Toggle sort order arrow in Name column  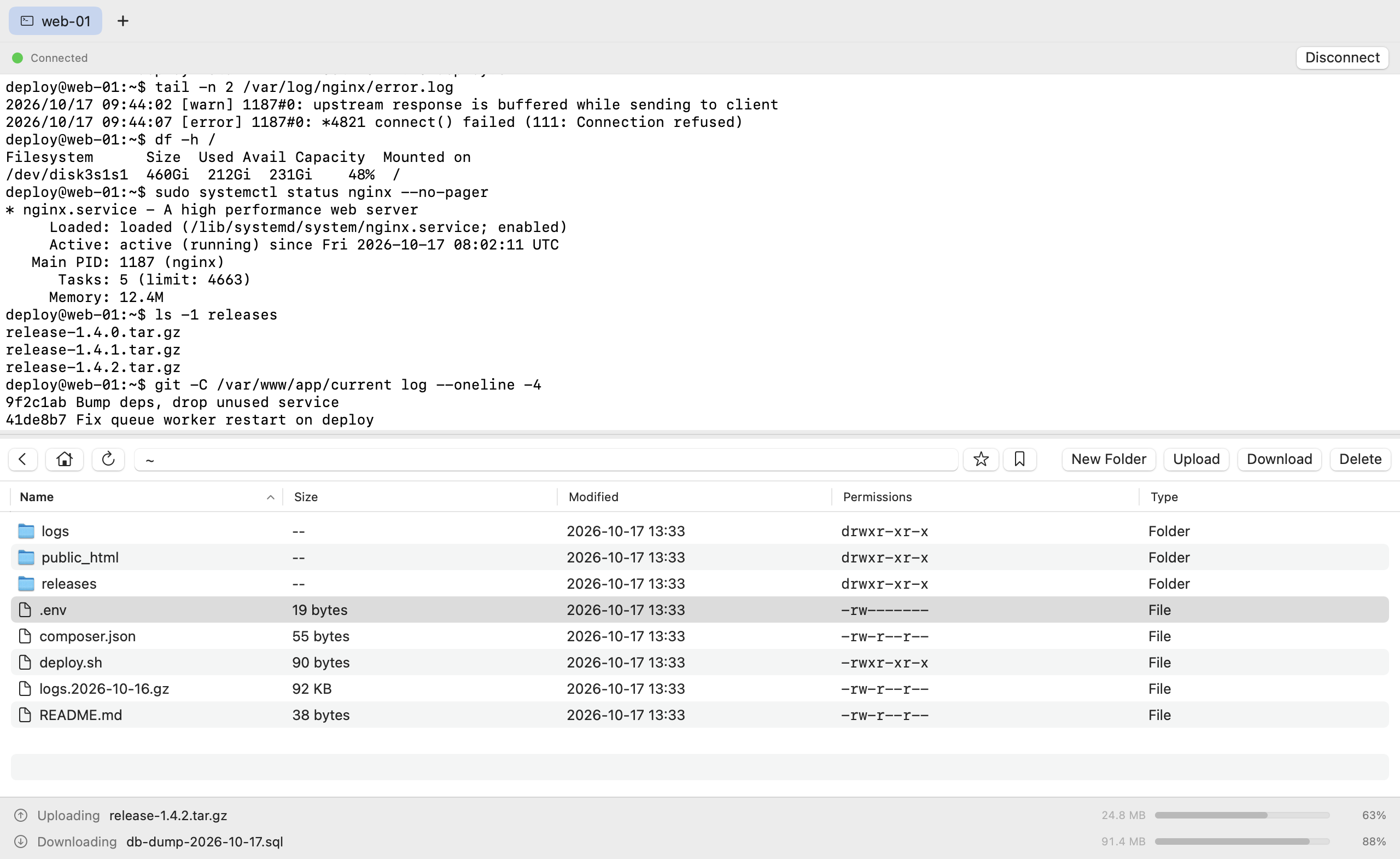pyautogui.click(x=271, y=497)
